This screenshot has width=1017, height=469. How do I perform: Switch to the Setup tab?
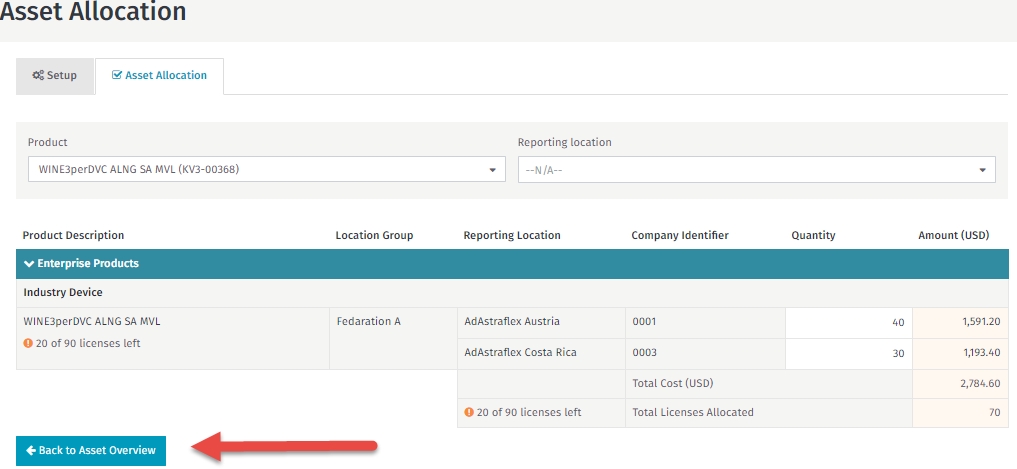[x=55, y=76]
